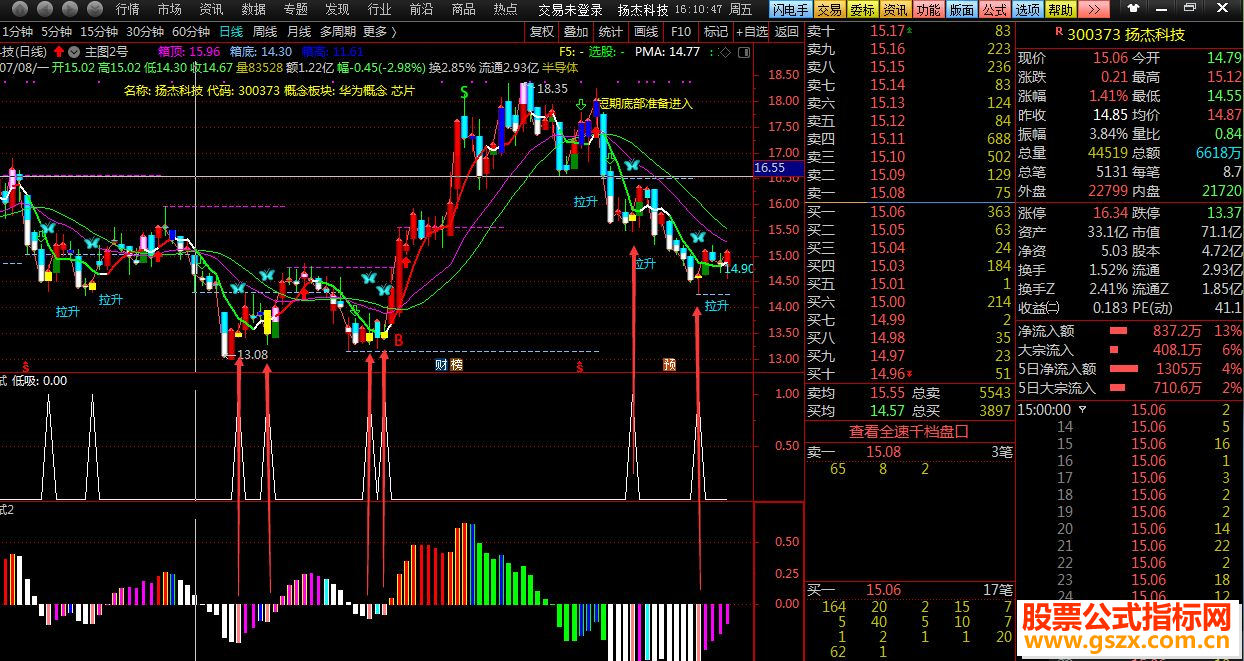
Task: Click 半导体 sector label in info line
Action: pos(562,67)
